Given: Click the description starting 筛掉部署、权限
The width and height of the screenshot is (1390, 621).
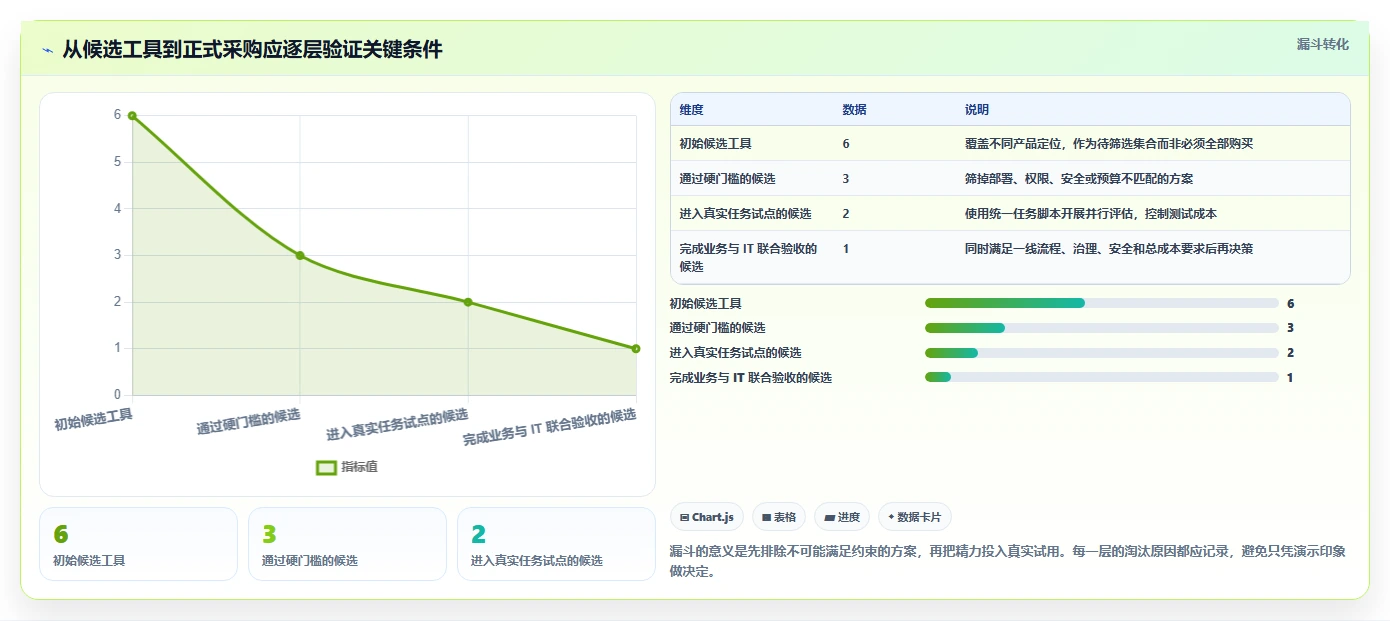Looking at the screenshot, I should pos(1079,179).
